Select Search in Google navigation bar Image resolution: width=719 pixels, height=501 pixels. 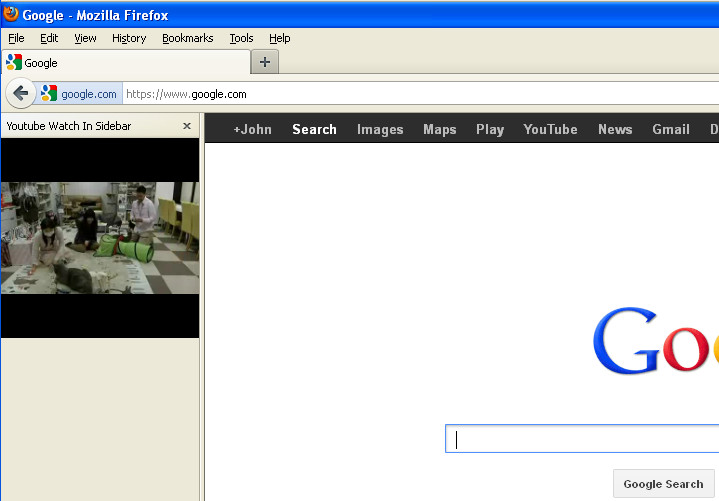point(315,129)
